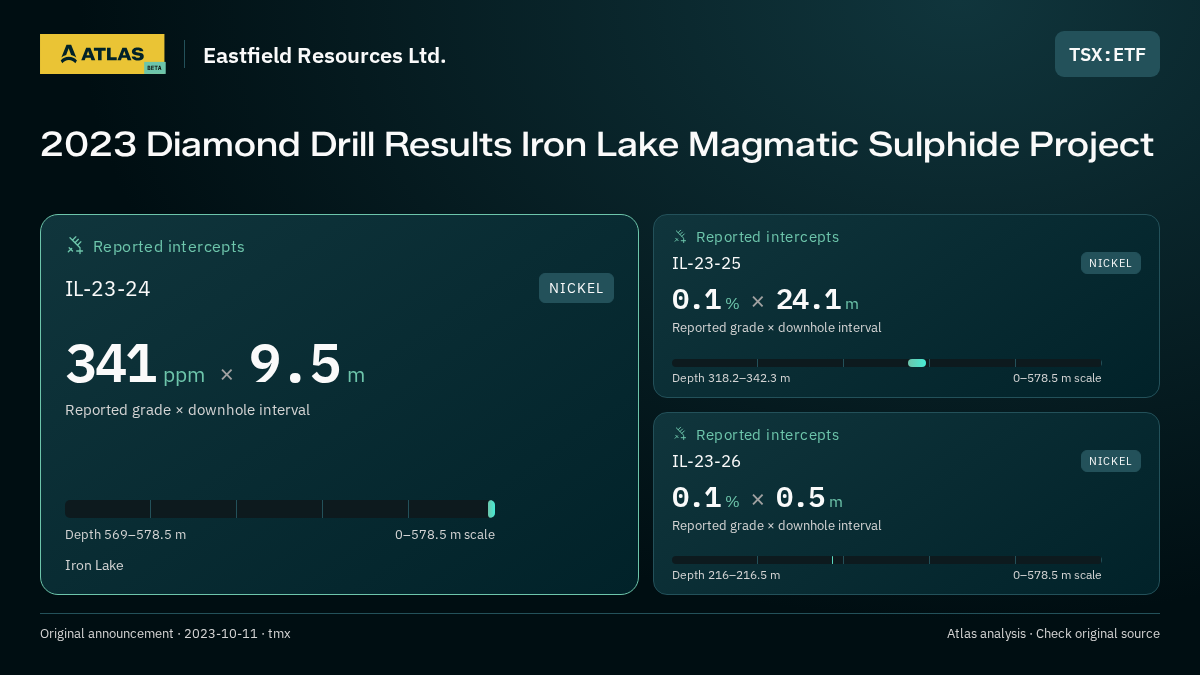Click the 0–578.5 m scale label in IL-23-24 card
The image size is (1200, 675).
pos(445,535)
